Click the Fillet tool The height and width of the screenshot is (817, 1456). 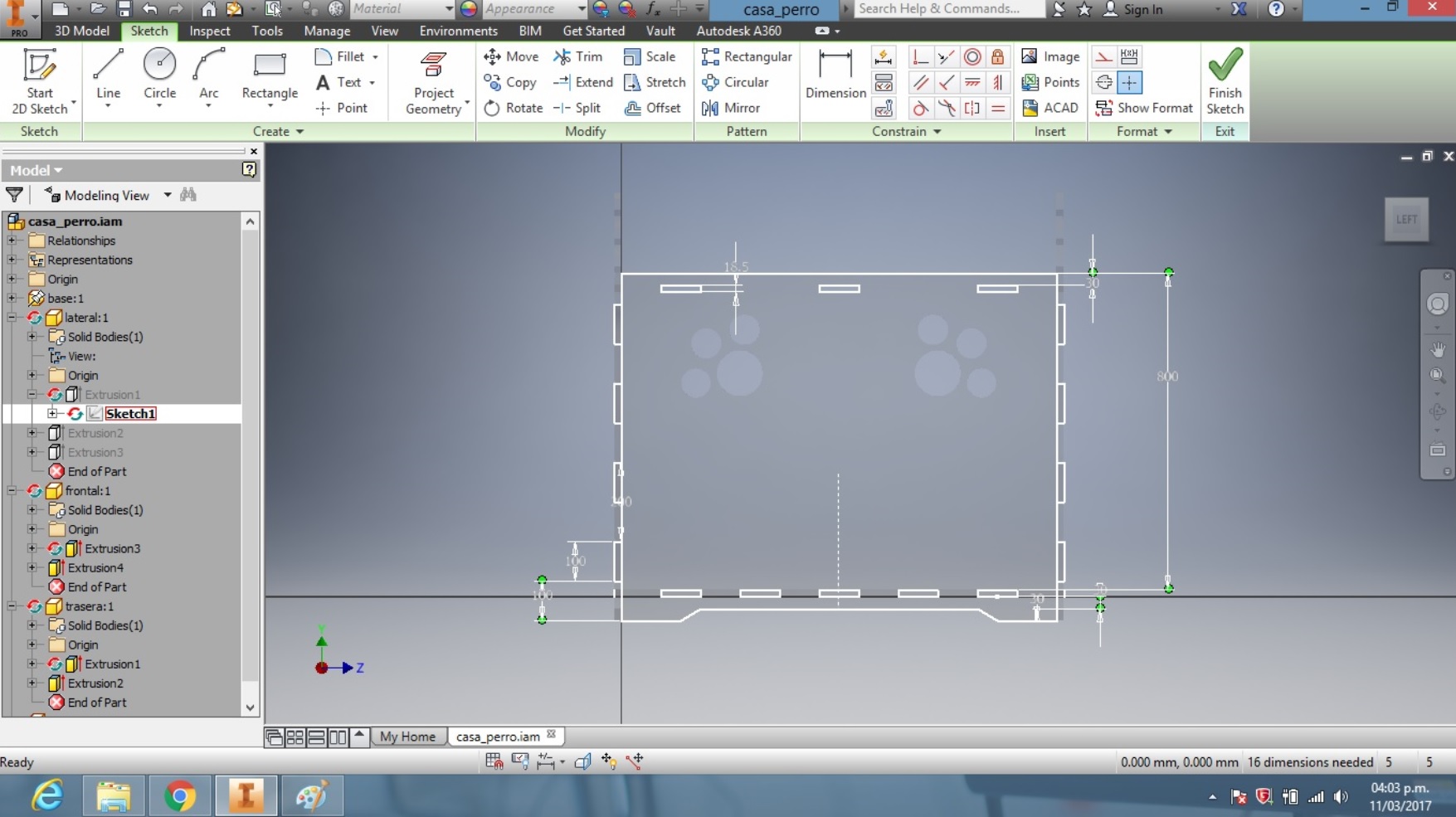coord(347,56)
